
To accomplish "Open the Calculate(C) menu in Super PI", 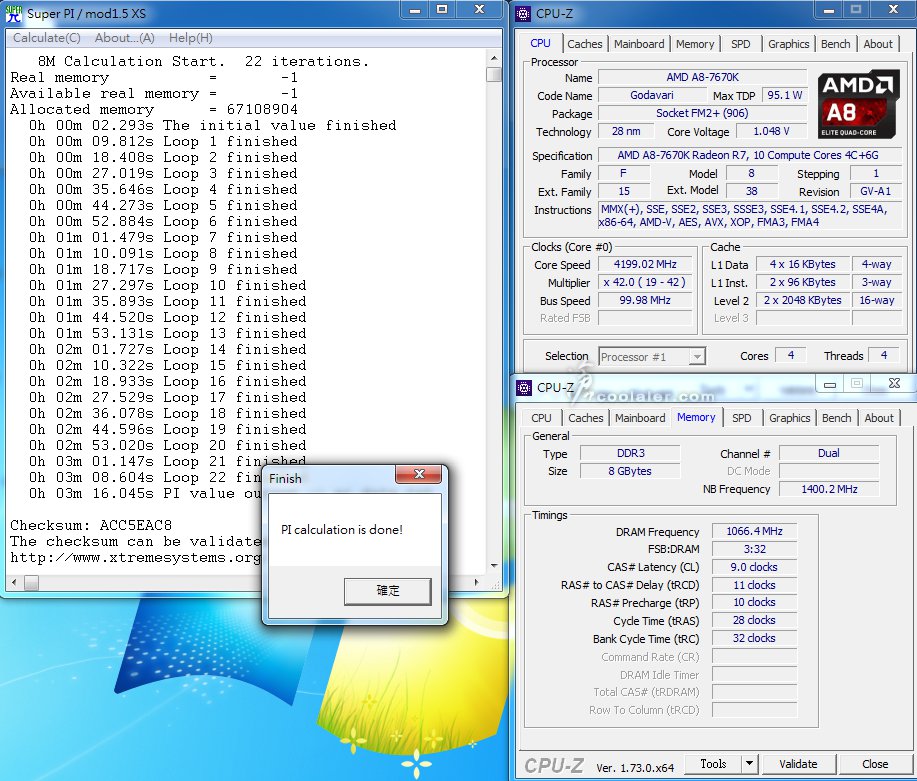I will click(47, 38).
